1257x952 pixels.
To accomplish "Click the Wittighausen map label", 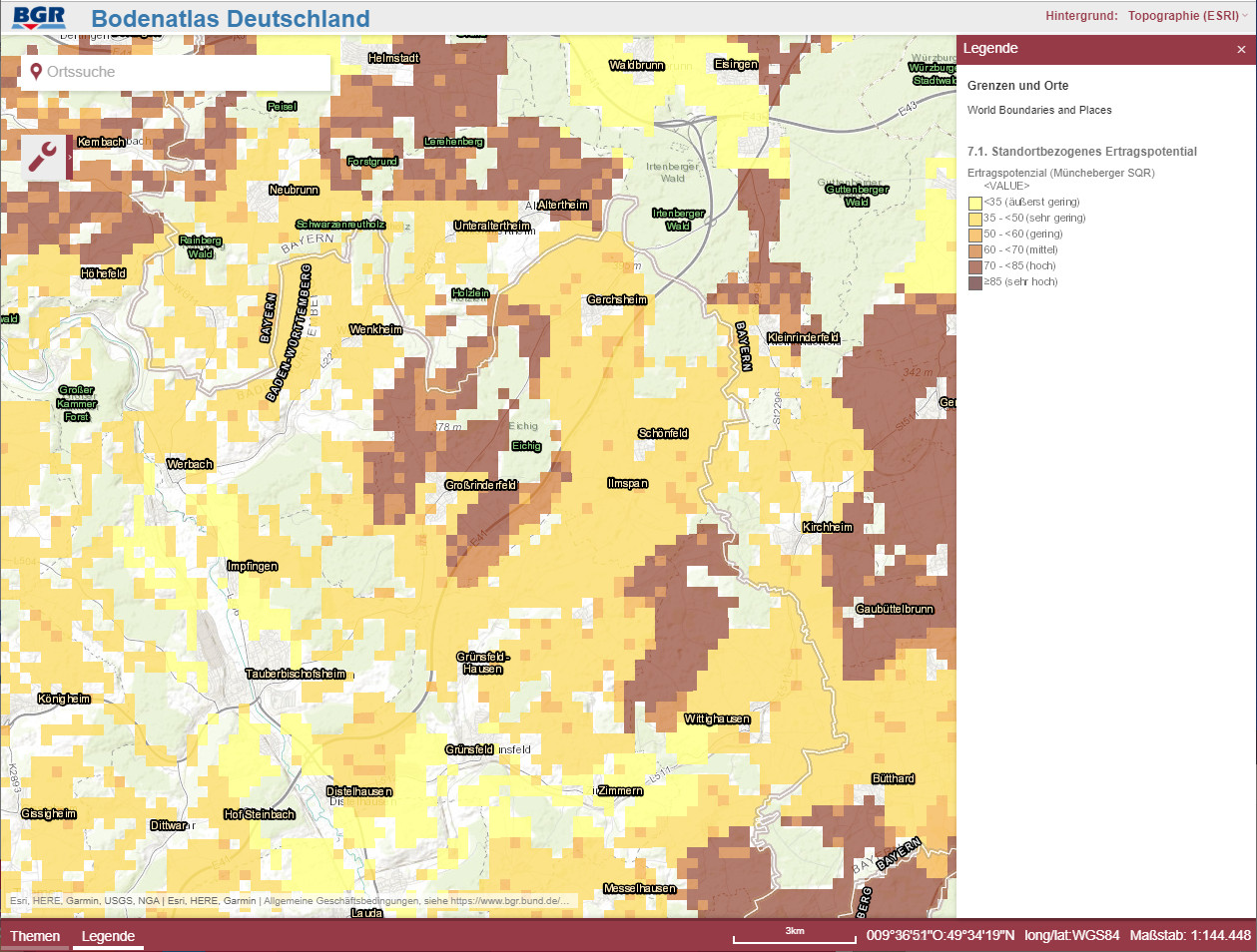I will [x=717, y=718].
